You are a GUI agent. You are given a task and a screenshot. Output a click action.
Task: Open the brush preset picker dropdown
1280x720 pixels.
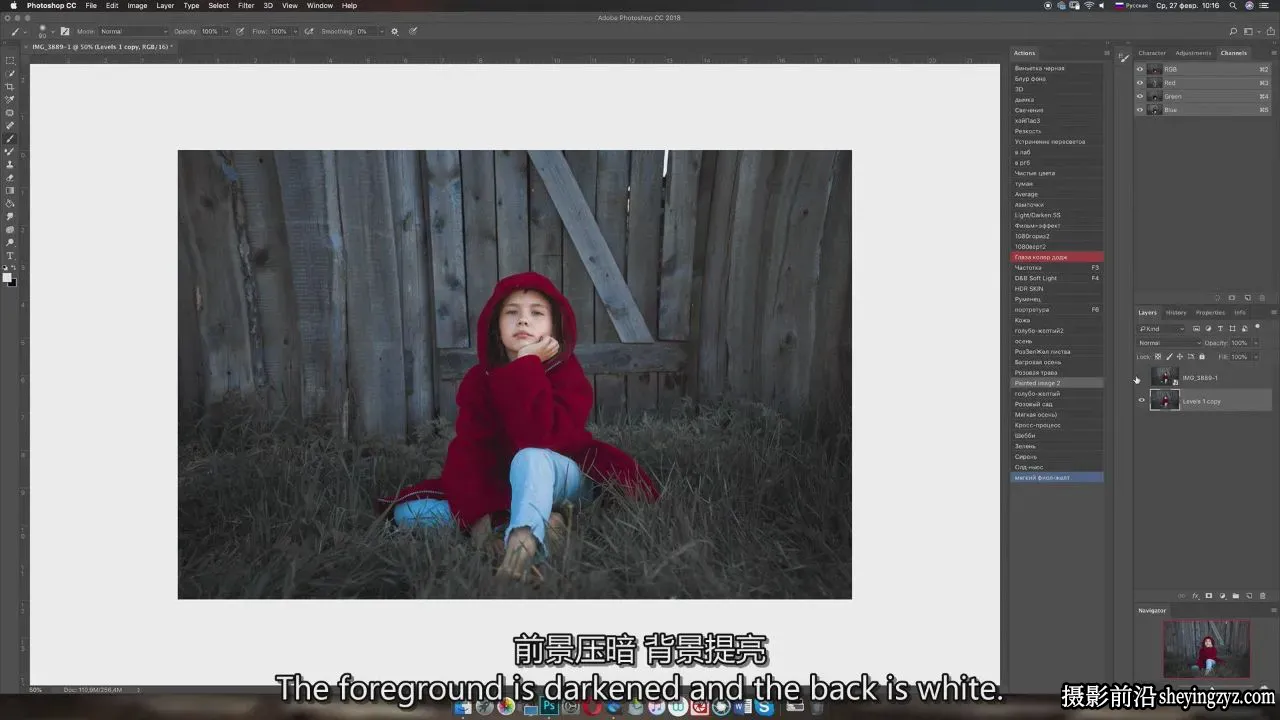click(51, 31)
